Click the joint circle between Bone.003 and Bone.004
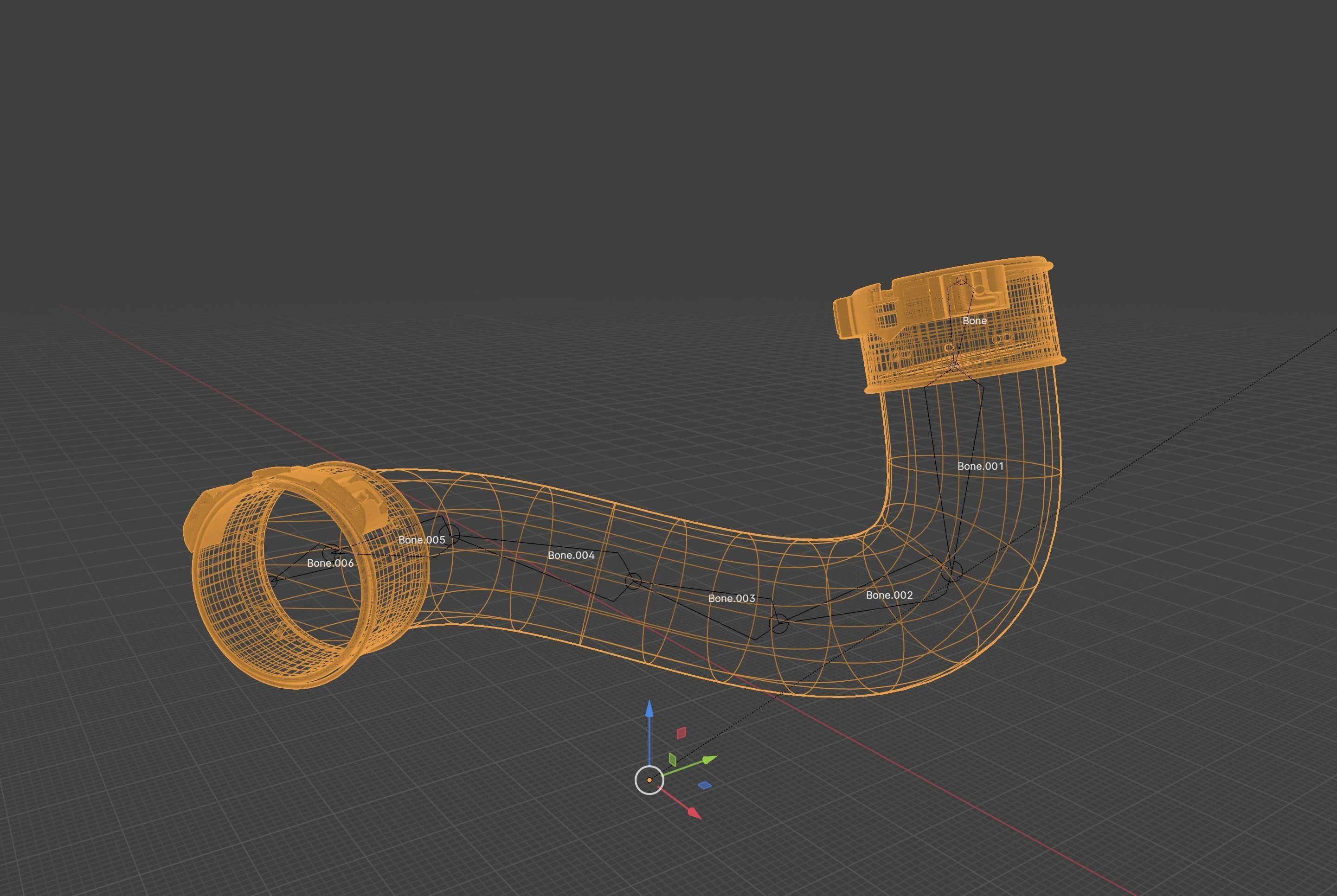 tap(633, 582)
